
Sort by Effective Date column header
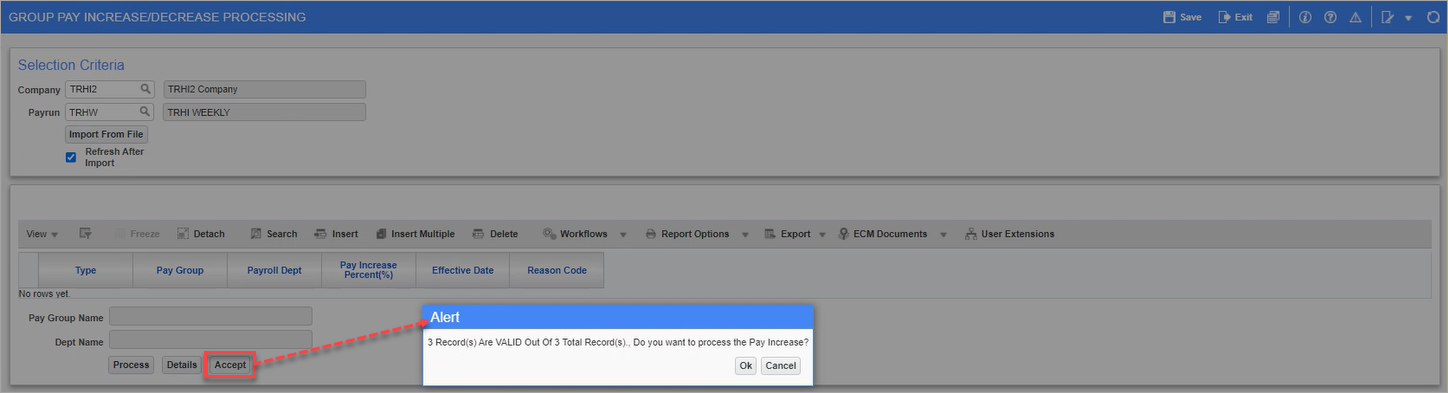pyautogui.click(x=463, y=270)
